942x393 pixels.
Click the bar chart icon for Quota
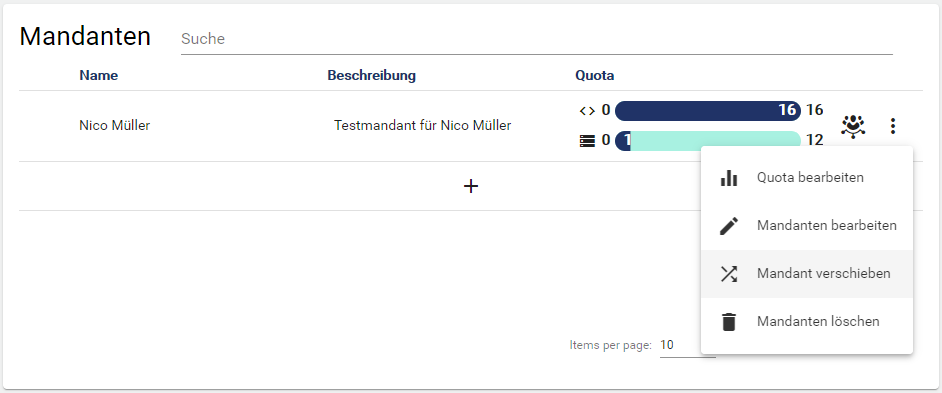click(729, 178)
